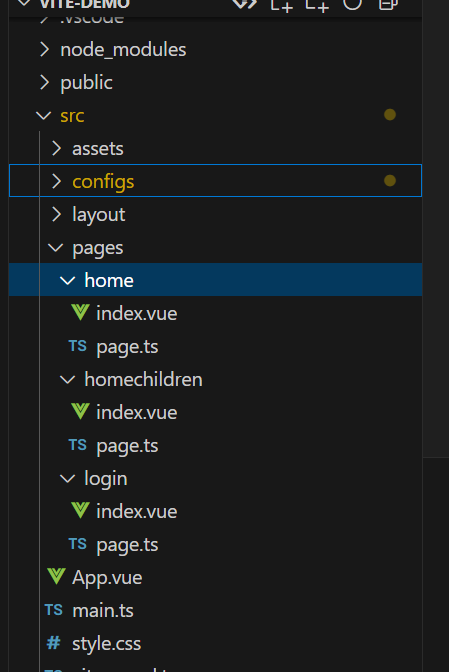Click the New Folder icon in explorer header
The height and width of the screenshot is (672, 449).
point(317,4)
